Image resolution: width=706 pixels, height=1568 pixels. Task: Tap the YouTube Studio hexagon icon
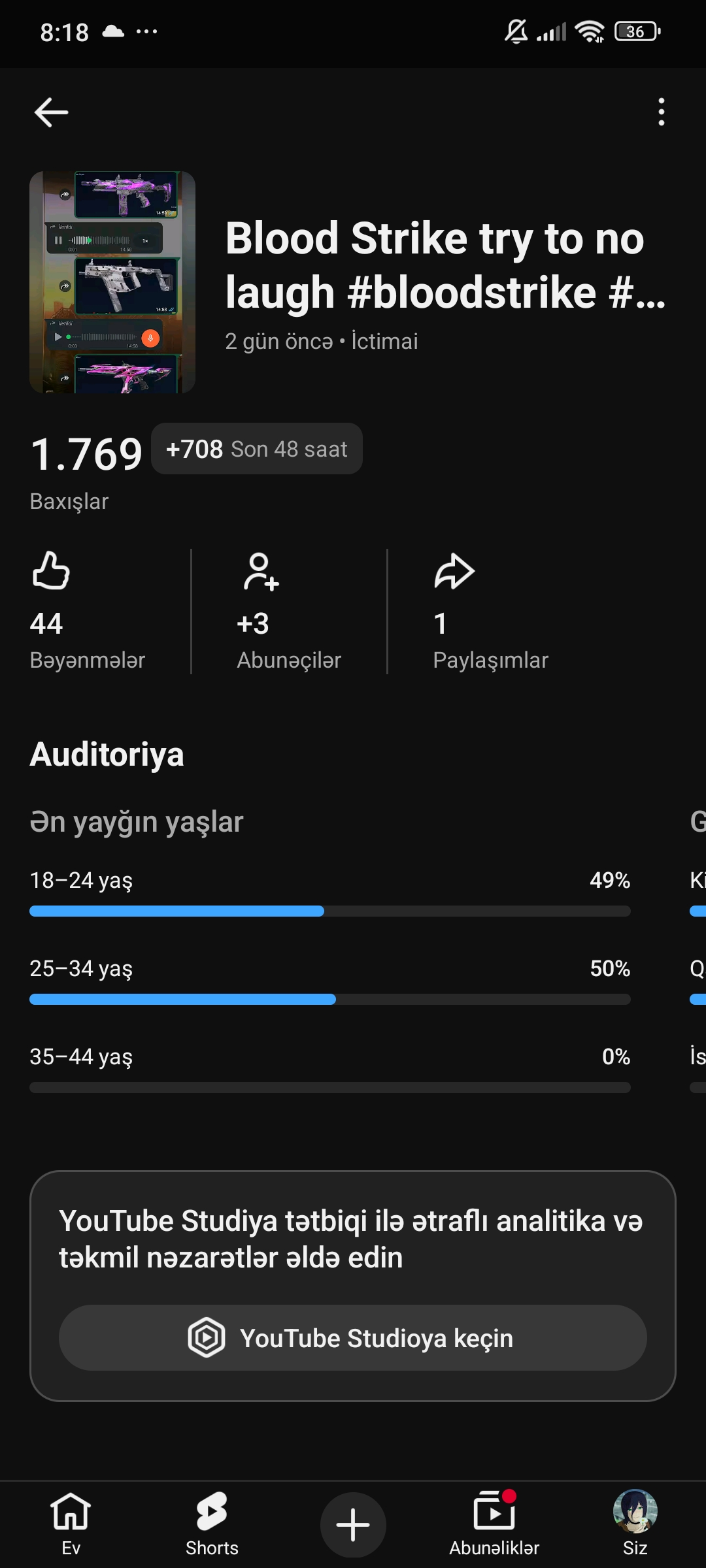point(207,1337)
